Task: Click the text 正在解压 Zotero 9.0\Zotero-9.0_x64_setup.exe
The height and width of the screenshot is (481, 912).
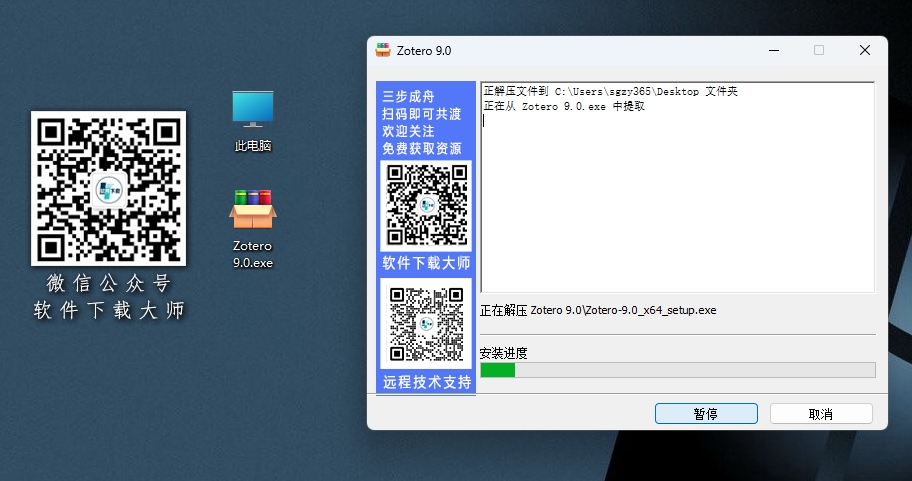Action: tap(598, 310)
